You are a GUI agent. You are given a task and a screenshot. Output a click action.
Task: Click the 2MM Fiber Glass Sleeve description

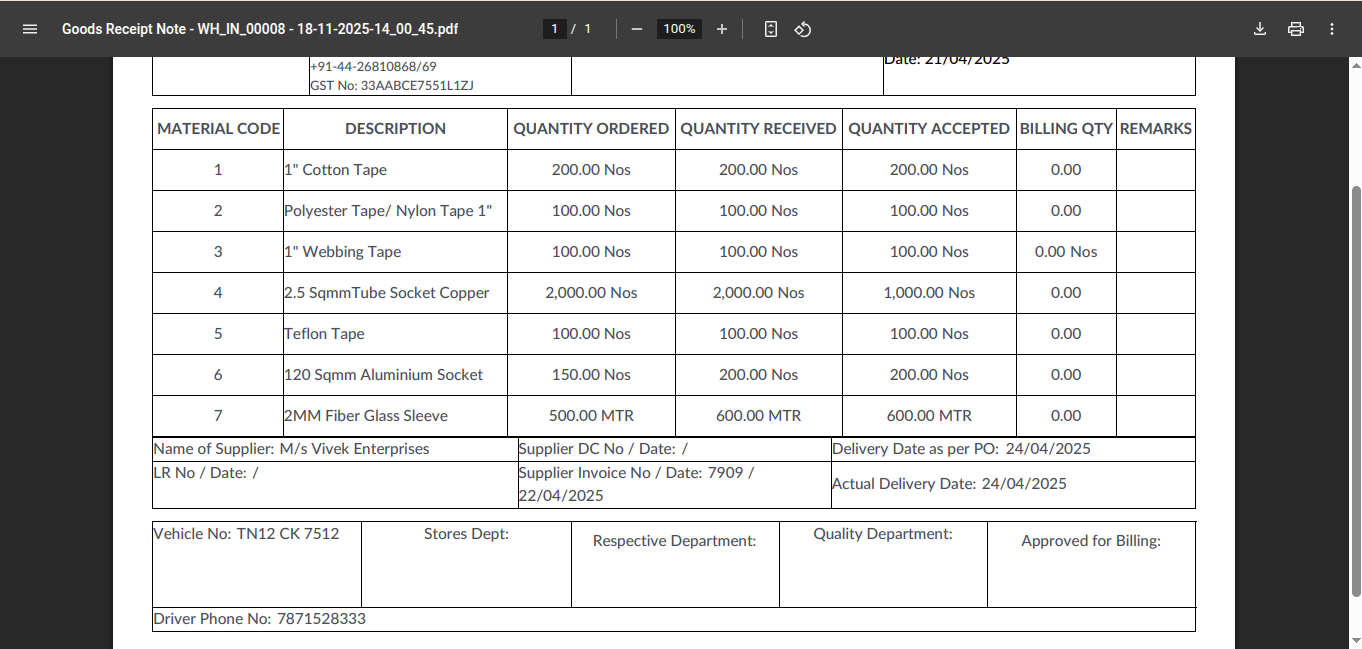point(366,416)
